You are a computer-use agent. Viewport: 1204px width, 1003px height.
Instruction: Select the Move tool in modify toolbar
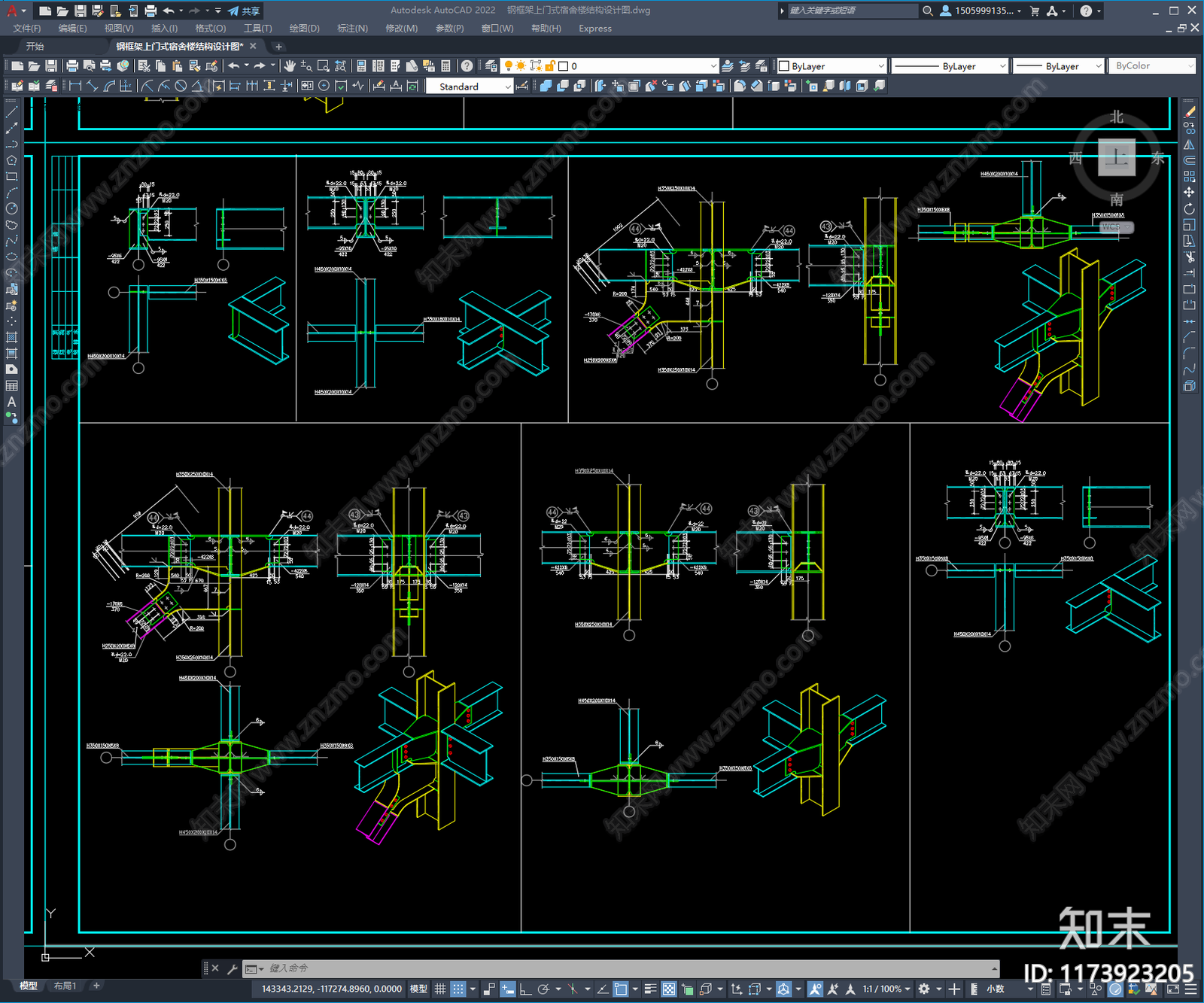tap(1189, 193)
